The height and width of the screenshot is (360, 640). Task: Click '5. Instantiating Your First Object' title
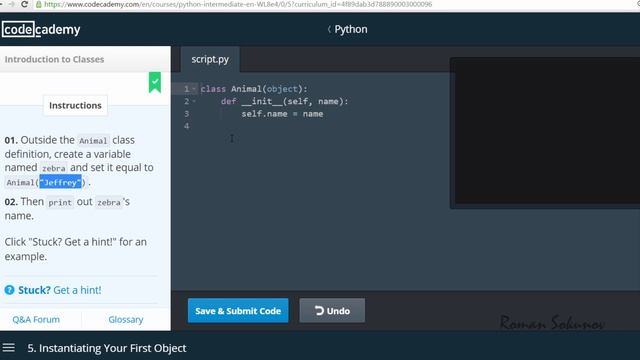coord(107,348)
